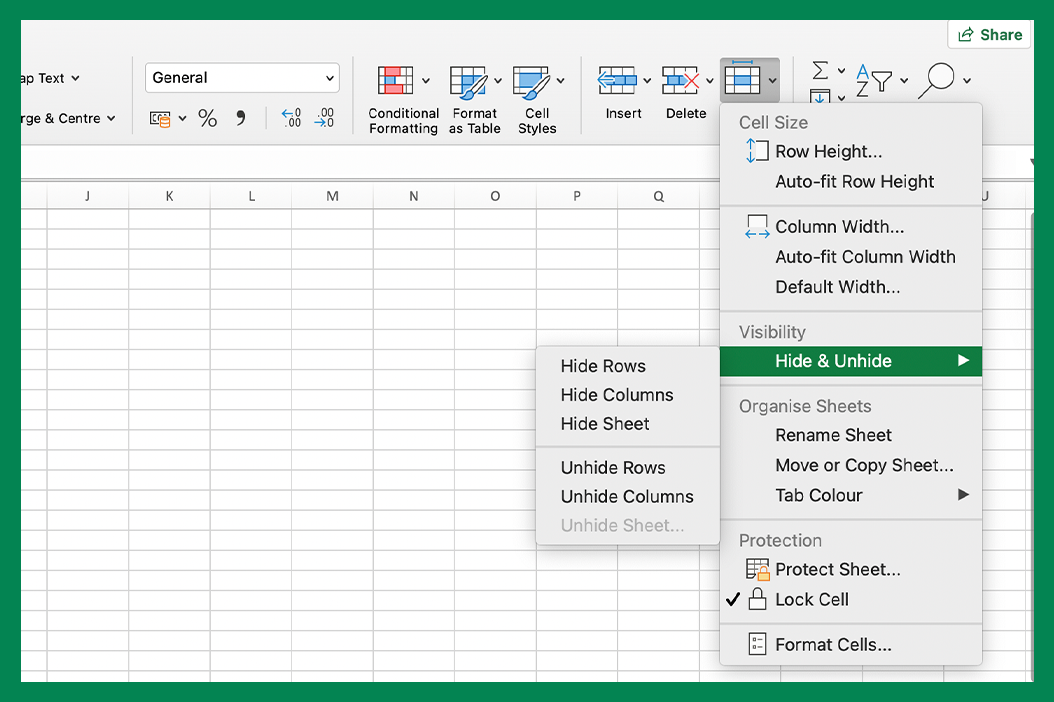
Task: Click the AutoSum sigma icon
Action: [820, 70]
